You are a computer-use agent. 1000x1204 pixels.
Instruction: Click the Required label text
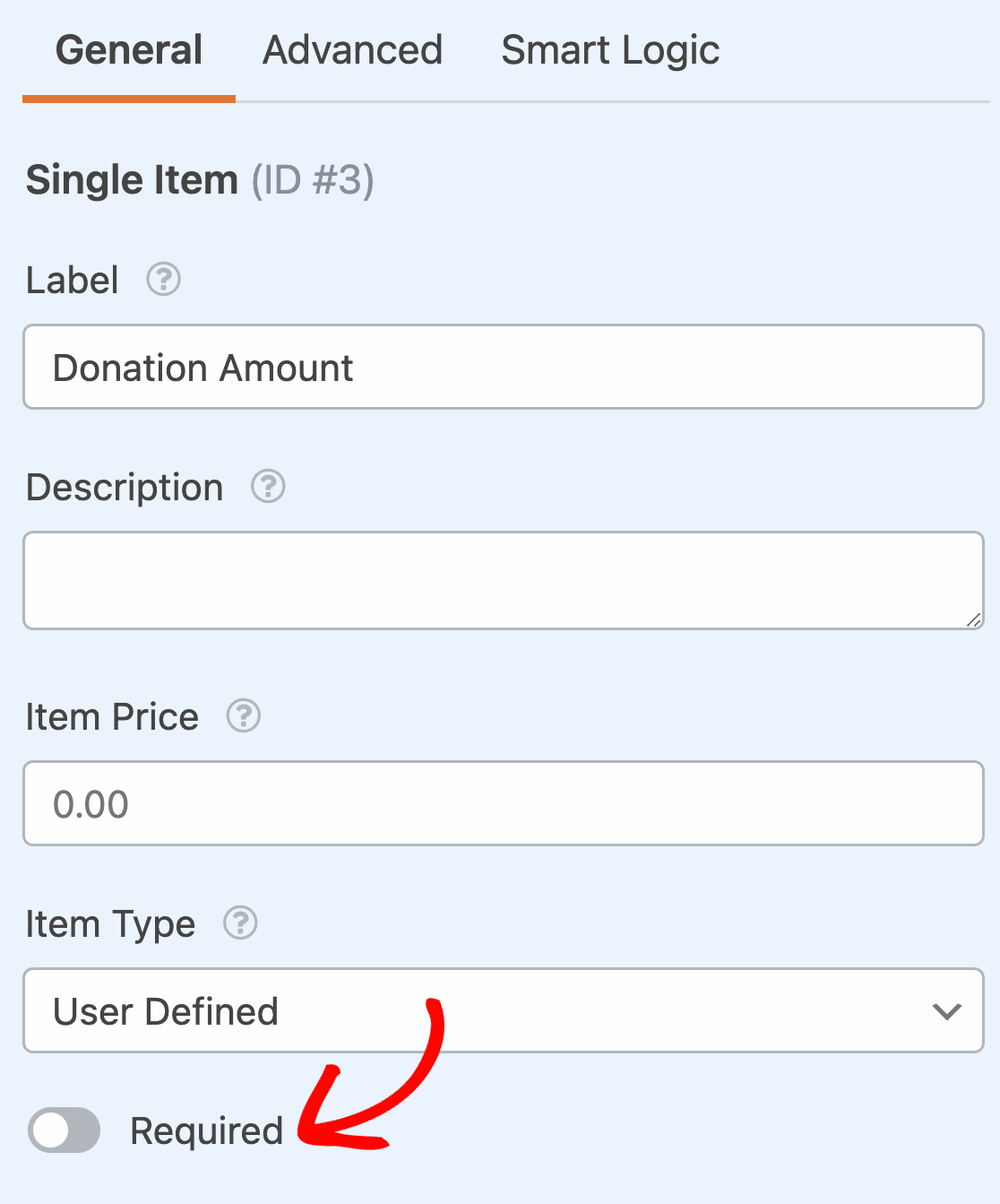(207, 1131)
